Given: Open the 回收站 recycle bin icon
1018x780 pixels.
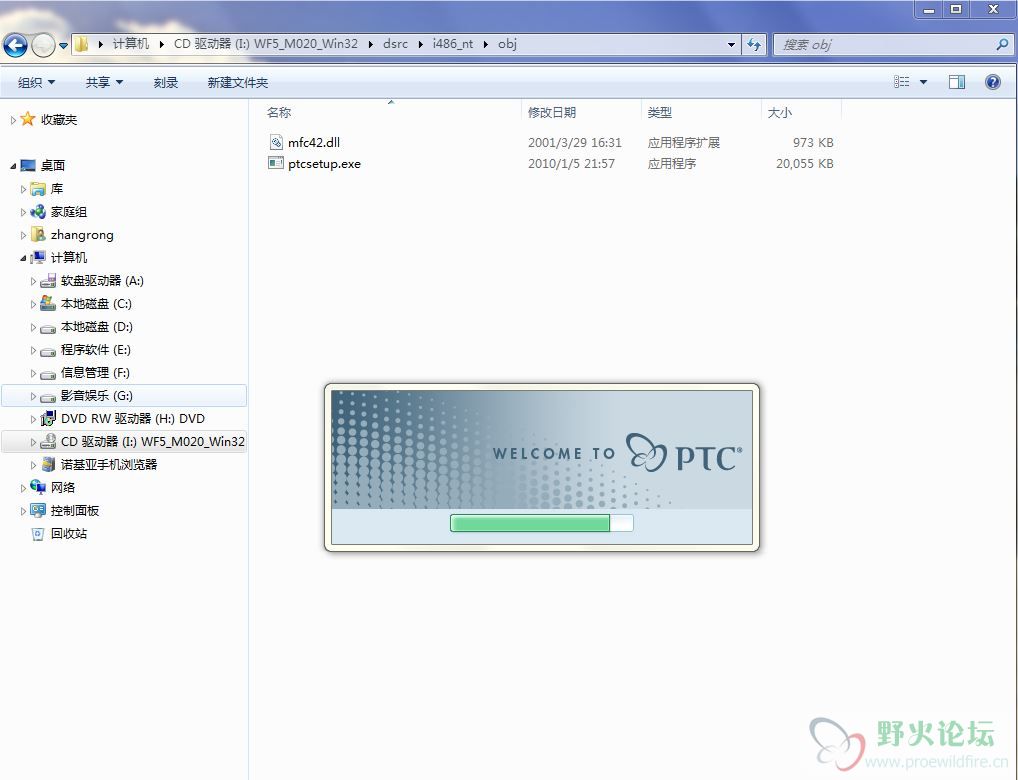Looking at the screenshot, I should tap(38, 534).
